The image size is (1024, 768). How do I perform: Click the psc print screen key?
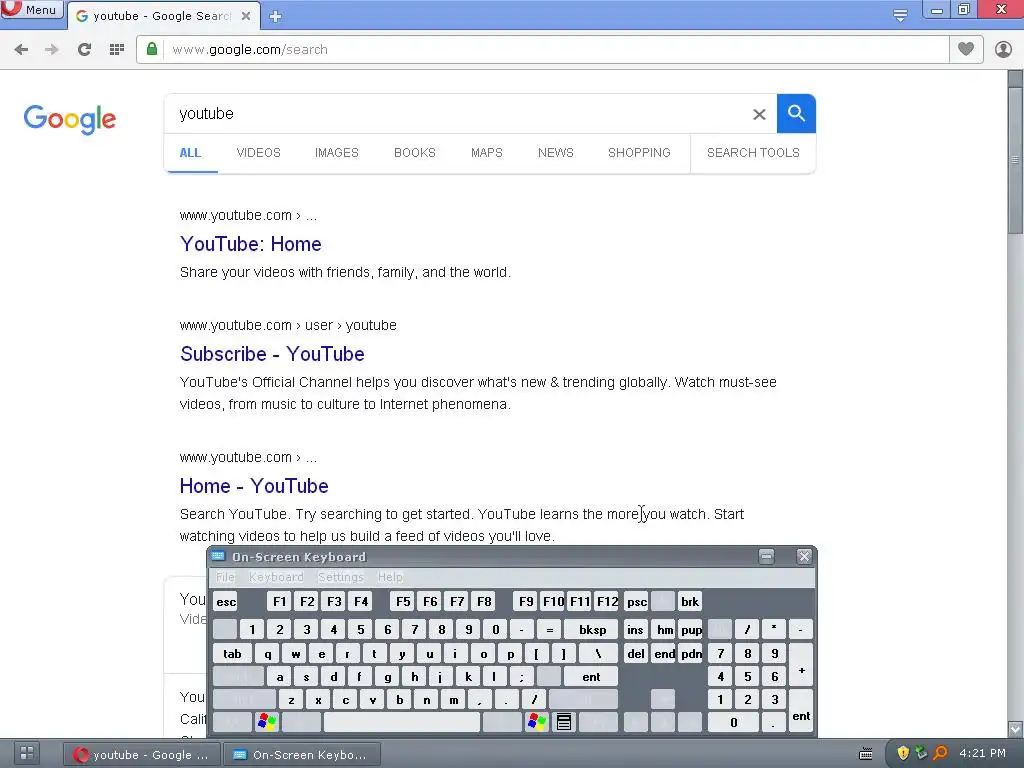pyautogui.click(x=637, y=601)
